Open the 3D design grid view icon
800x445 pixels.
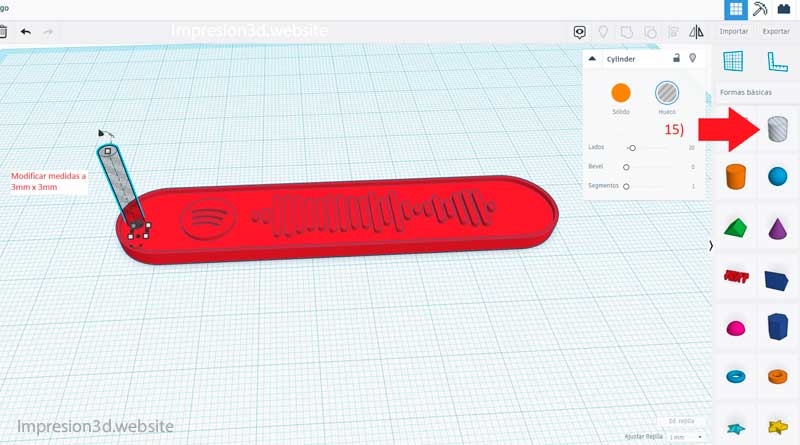click(736, 9)
